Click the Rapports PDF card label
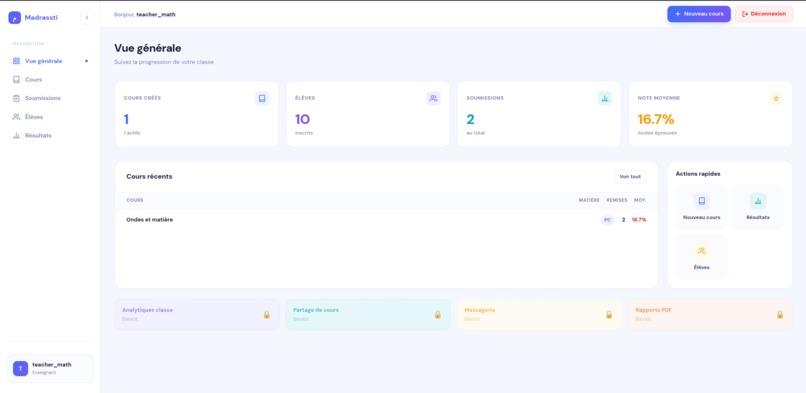This screenshot has height=393, width=806. pos(653,310)
